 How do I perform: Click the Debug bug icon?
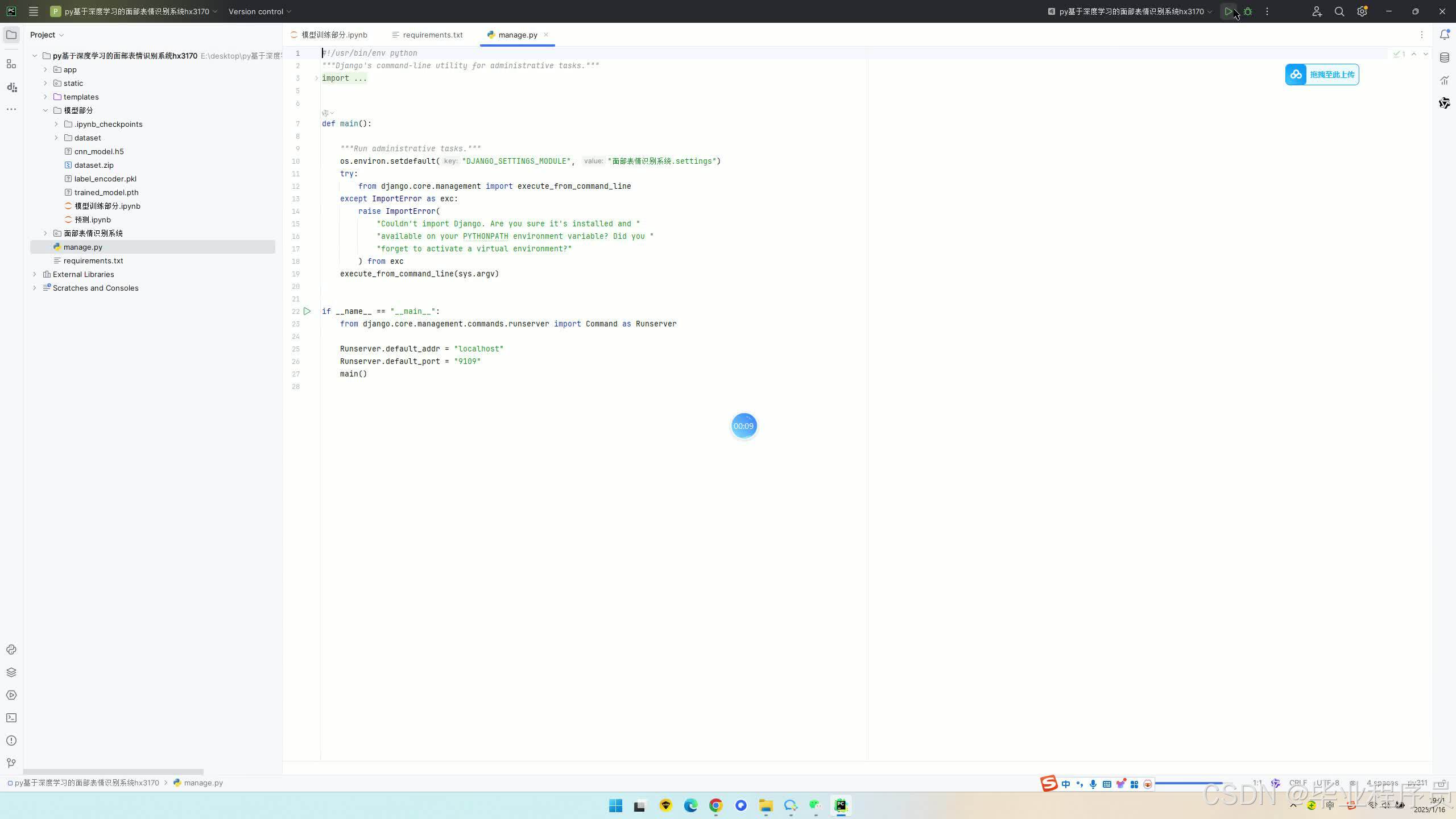coord(1248,11)
